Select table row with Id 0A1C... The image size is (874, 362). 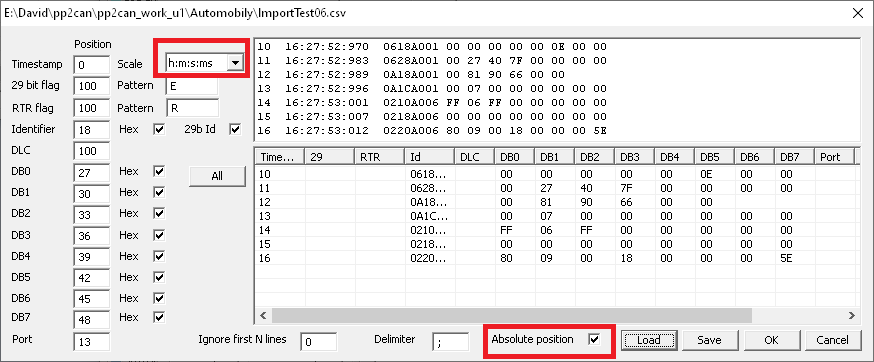coord(556,216)
